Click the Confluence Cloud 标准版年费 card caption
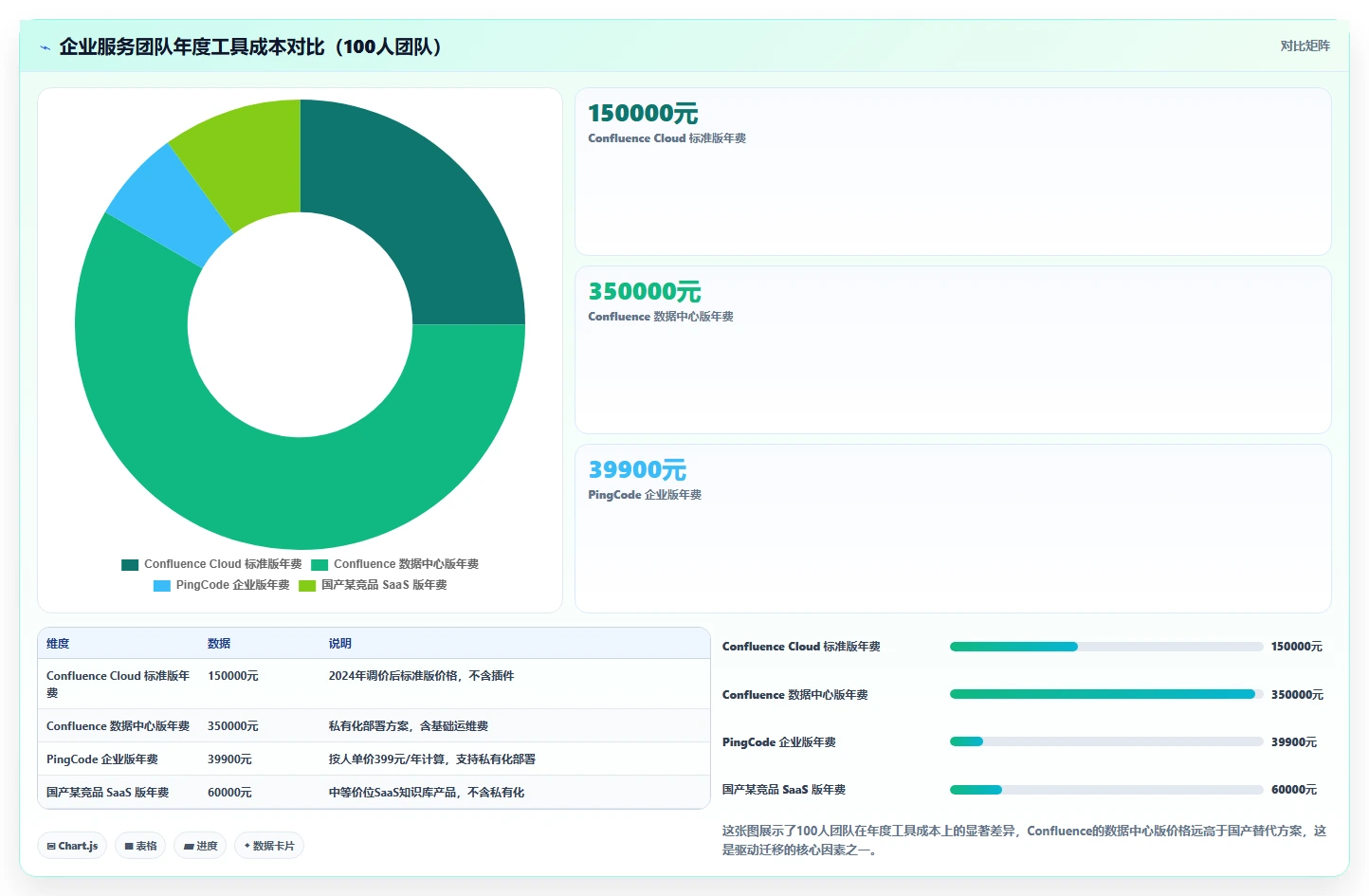 point(666,138)
